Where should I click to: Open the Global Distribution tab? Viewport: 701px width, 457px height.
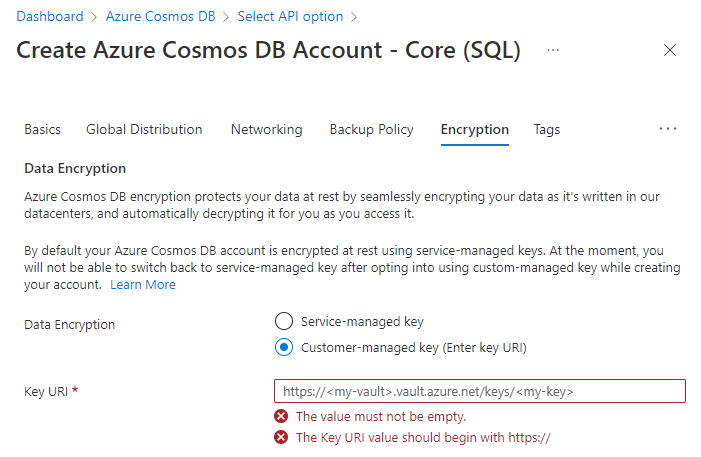coord(144,129)
